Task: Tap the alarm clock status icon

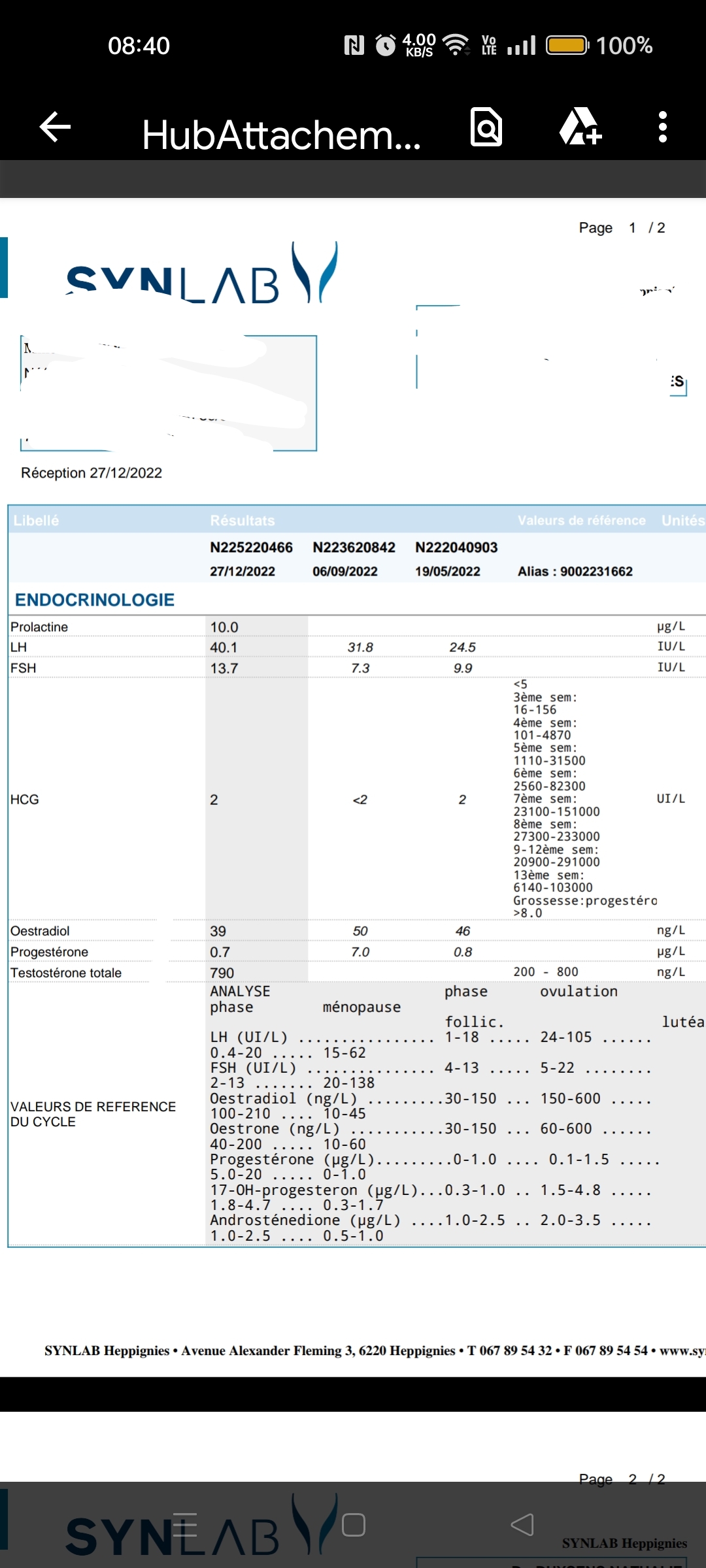Action: [386, 45]
